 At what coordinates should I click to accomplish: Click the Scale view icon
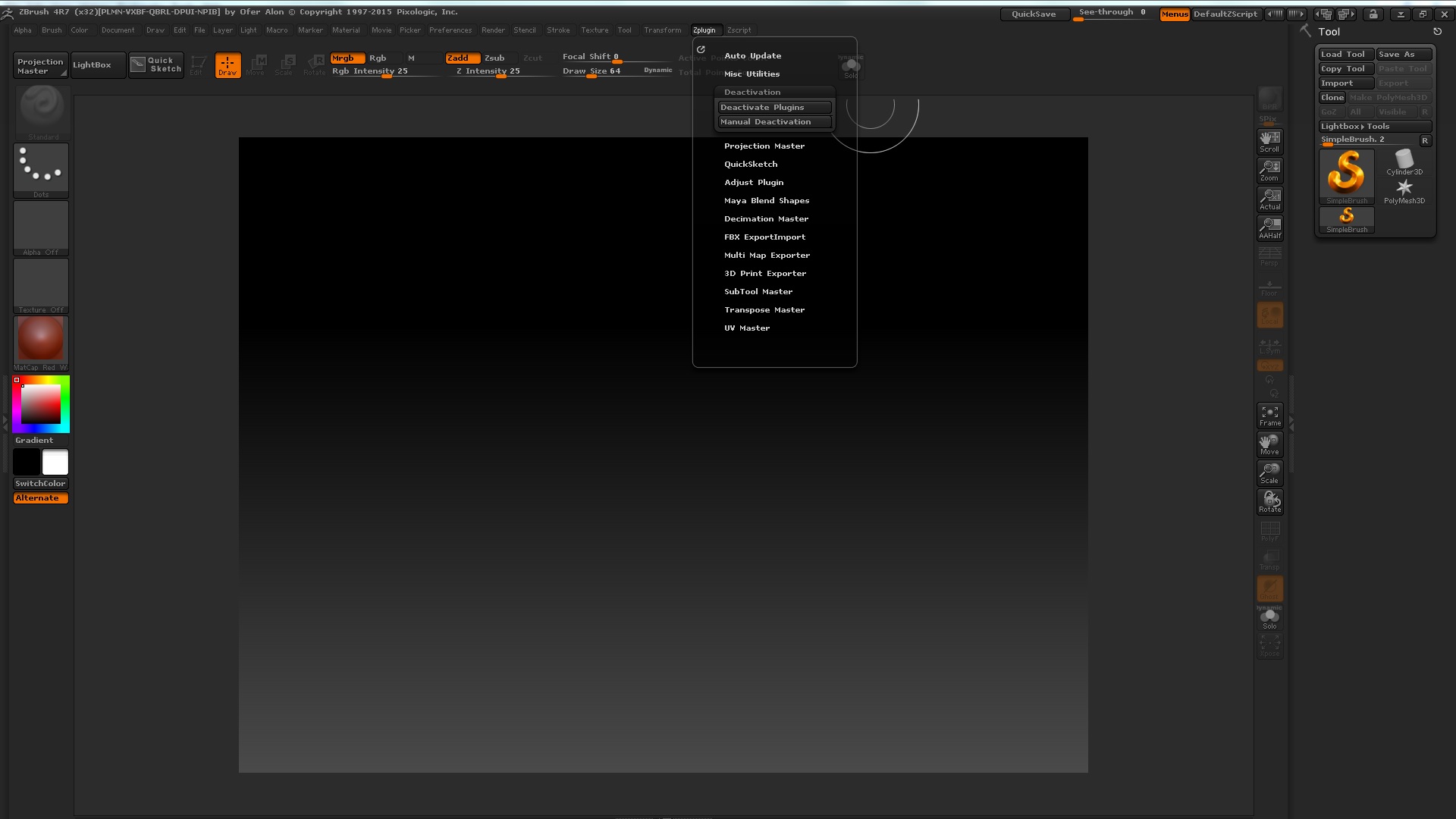coord(1269,472)
